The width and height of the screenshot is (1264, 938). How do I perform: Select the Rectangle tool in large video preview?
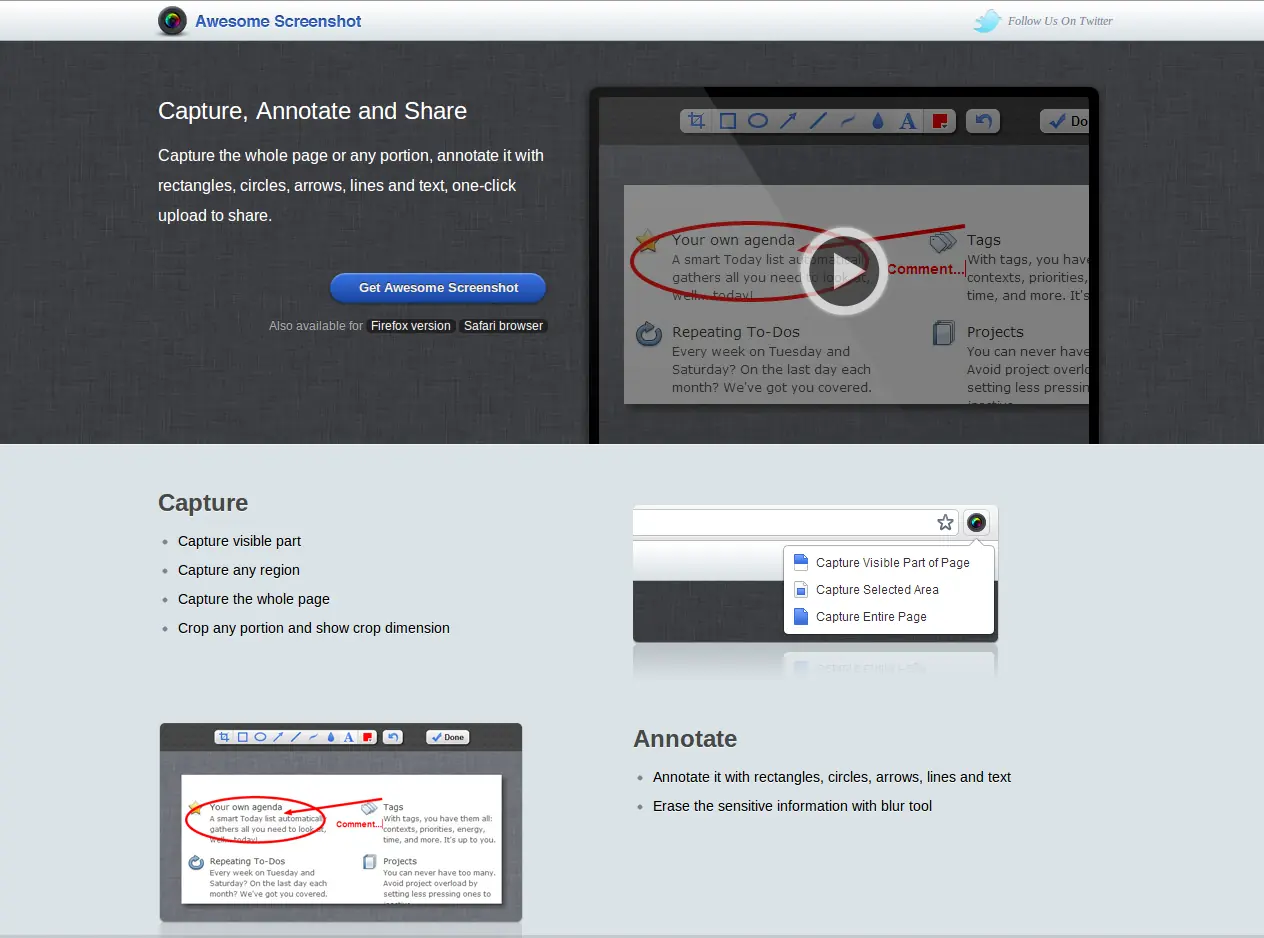728,121
